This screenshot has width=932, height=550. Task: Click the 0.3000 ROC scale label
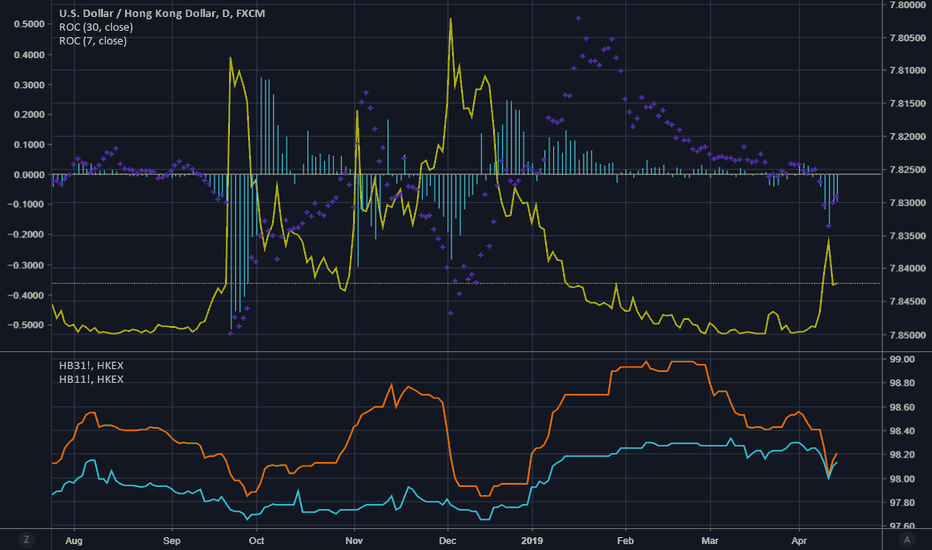(29, 85)
